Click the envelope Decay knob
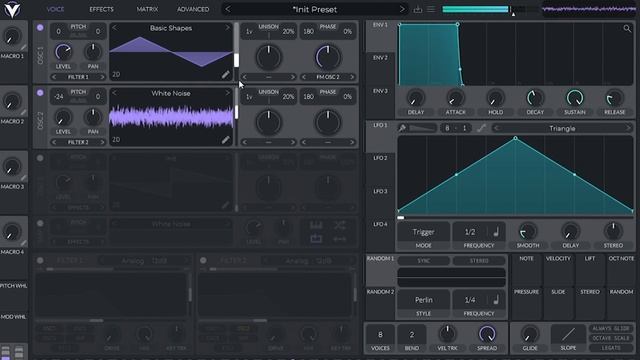 pos(535,98)
